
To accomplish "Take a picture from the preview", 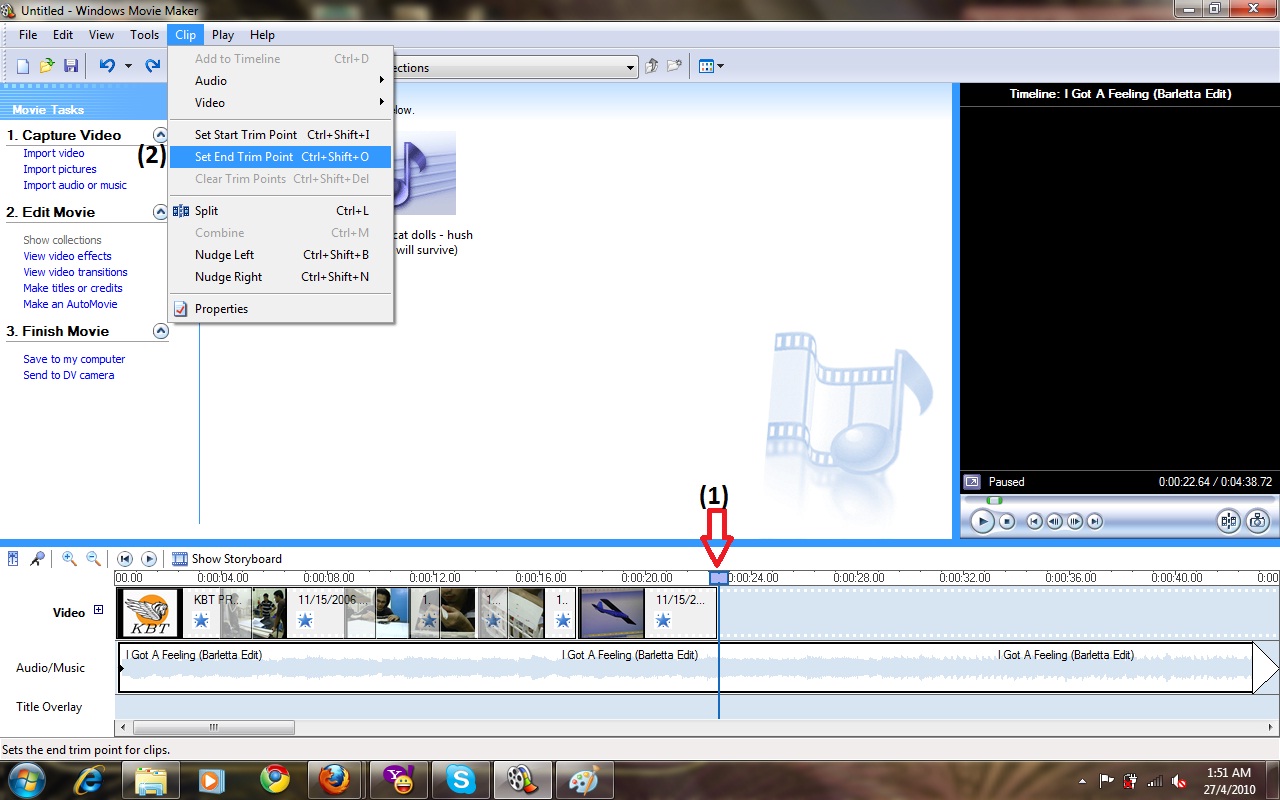I will click(x=1258, y=521).
